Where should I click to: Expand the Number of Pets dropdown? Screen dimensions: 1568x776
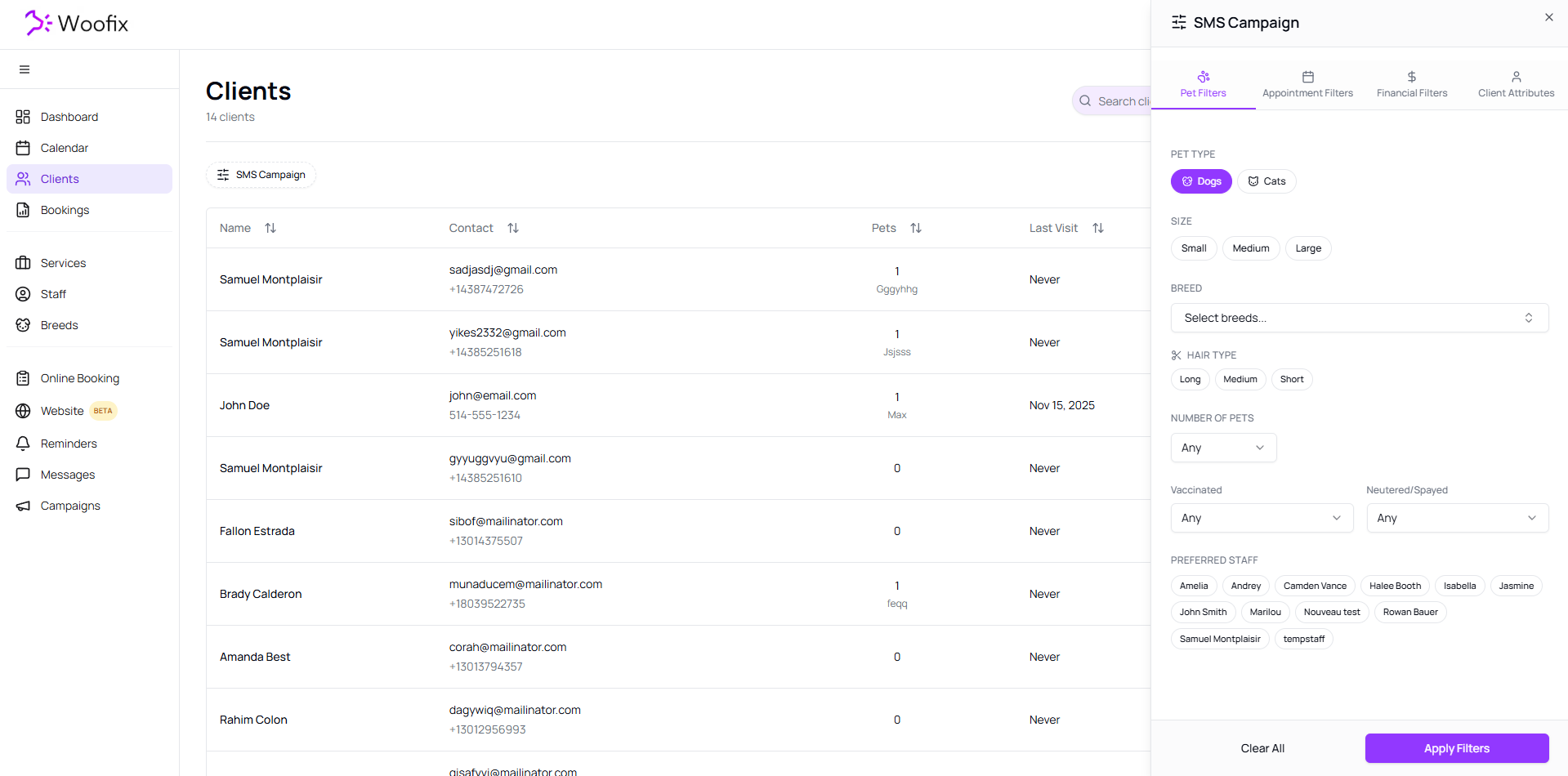(x=1222, y=448)
